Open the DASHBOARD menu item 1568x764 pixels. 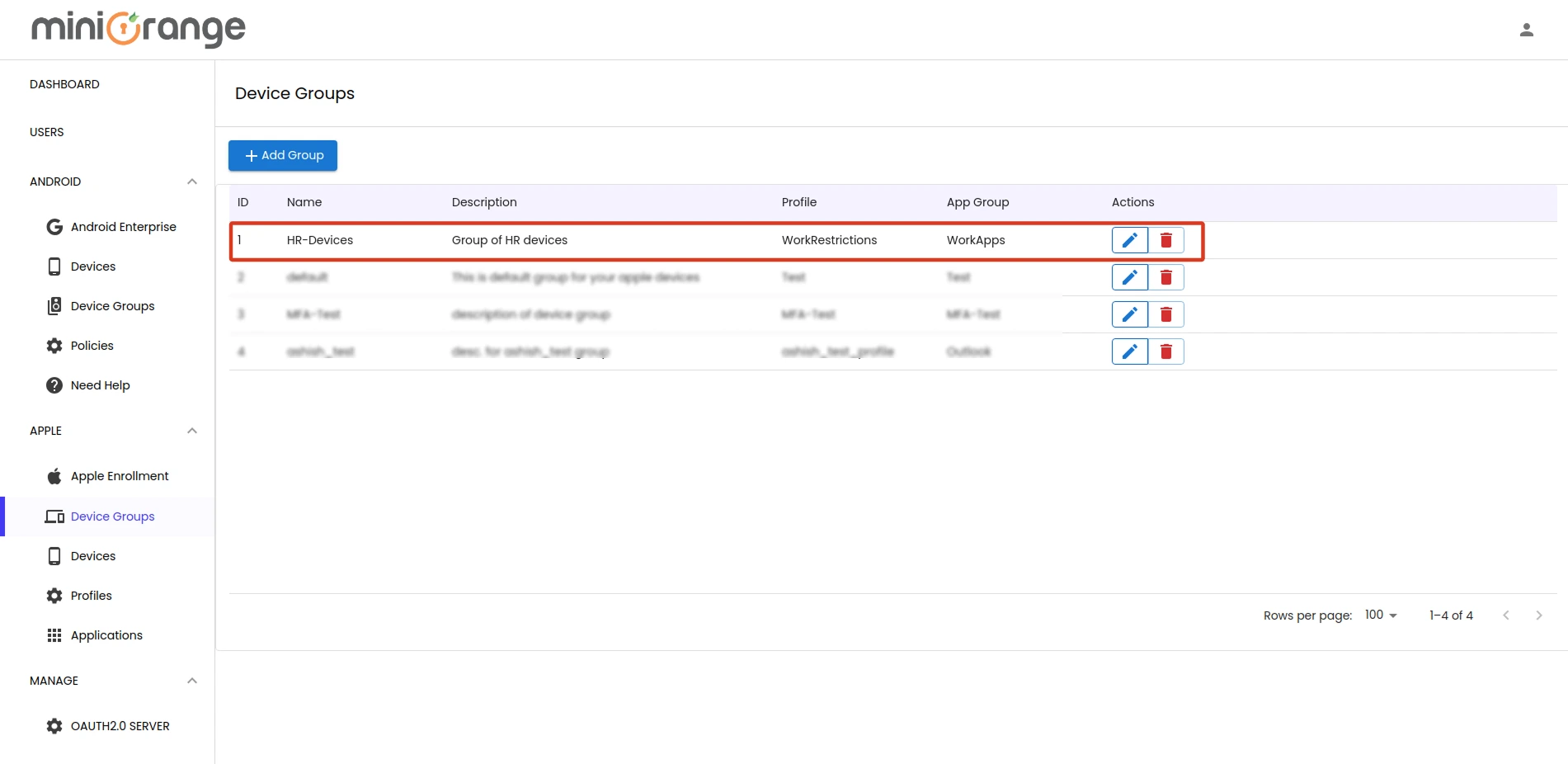tap(64, 83)
